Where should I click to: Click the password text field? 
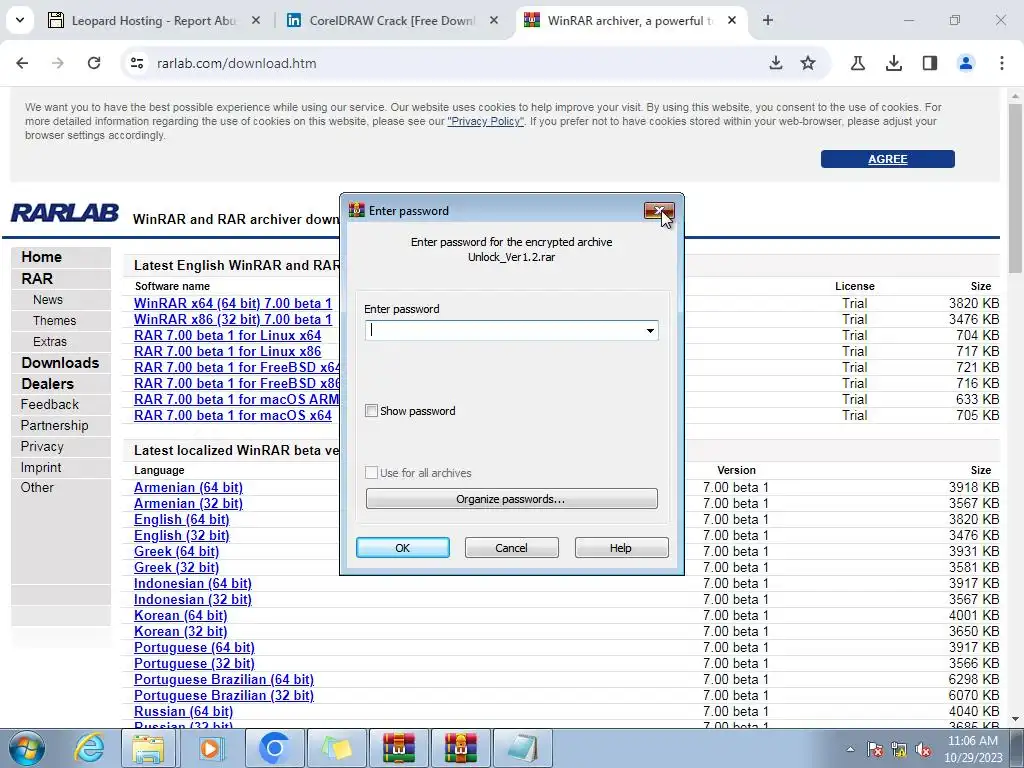tap(504, 330)
